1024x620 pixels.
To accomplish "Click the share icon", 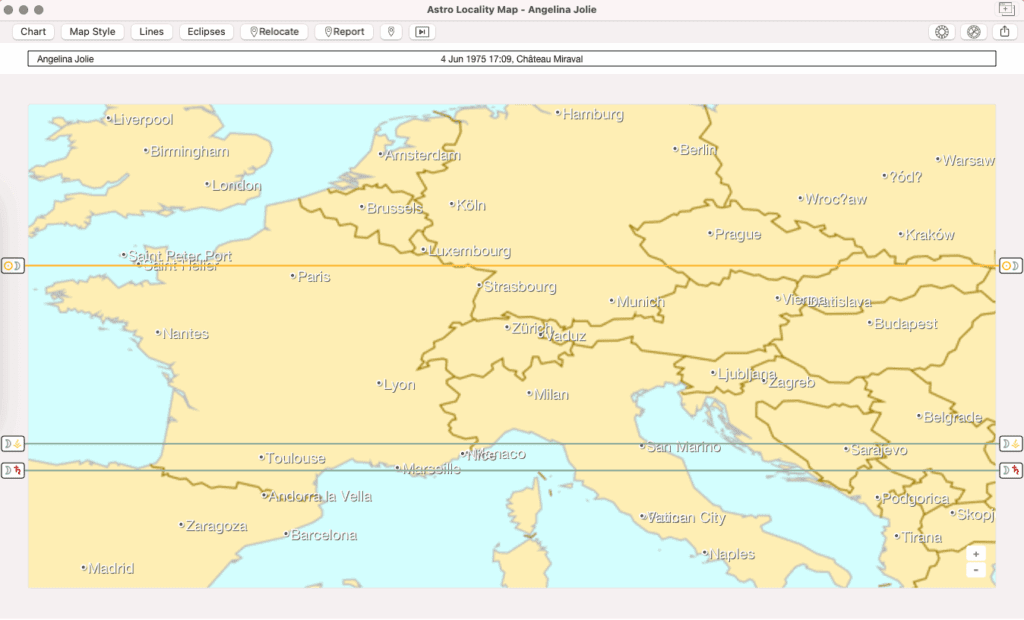I will [1004, 32].
